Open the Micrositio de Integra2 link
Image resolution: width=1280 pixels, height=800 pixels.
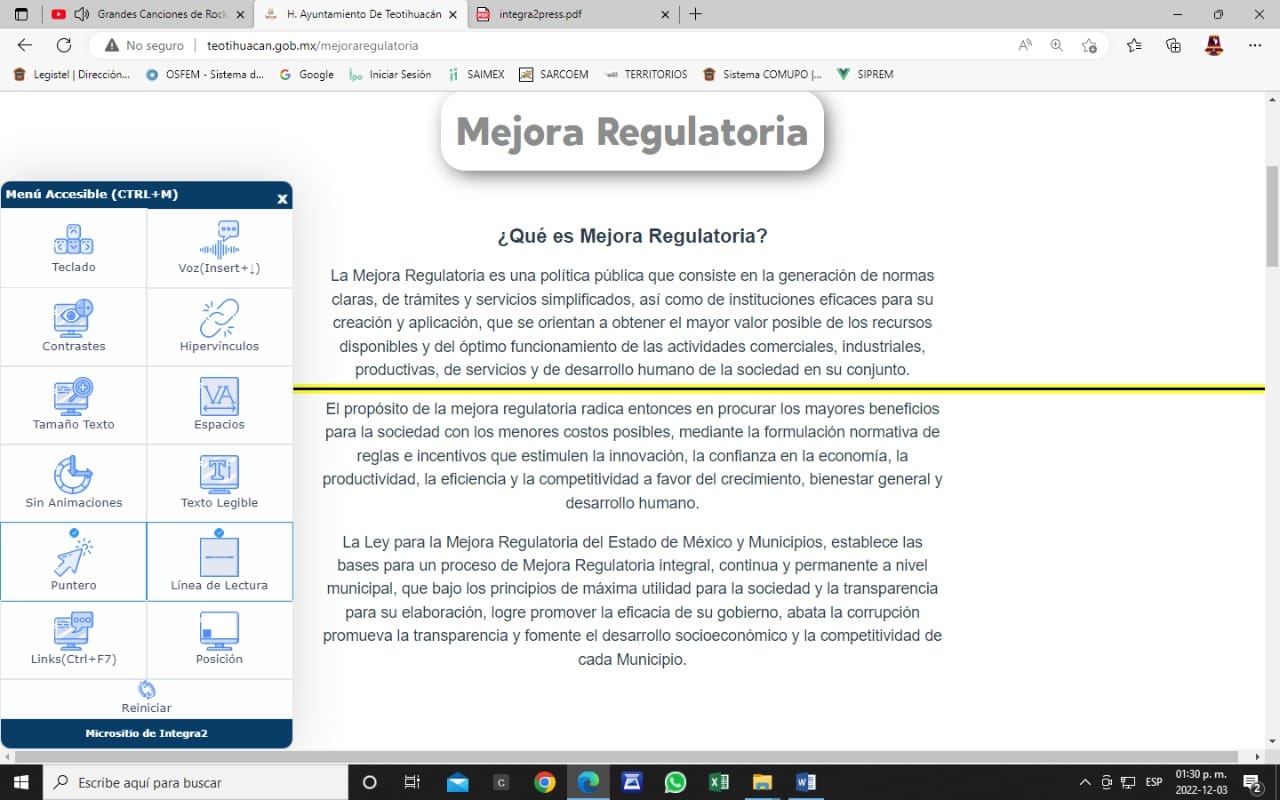tap(146, 733)
